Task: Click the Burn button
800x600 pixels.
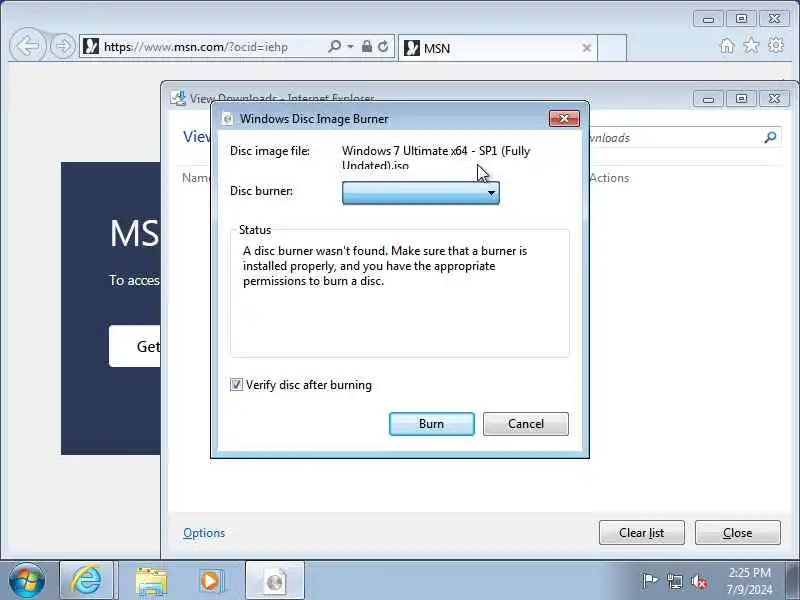Action: (432, 424)
